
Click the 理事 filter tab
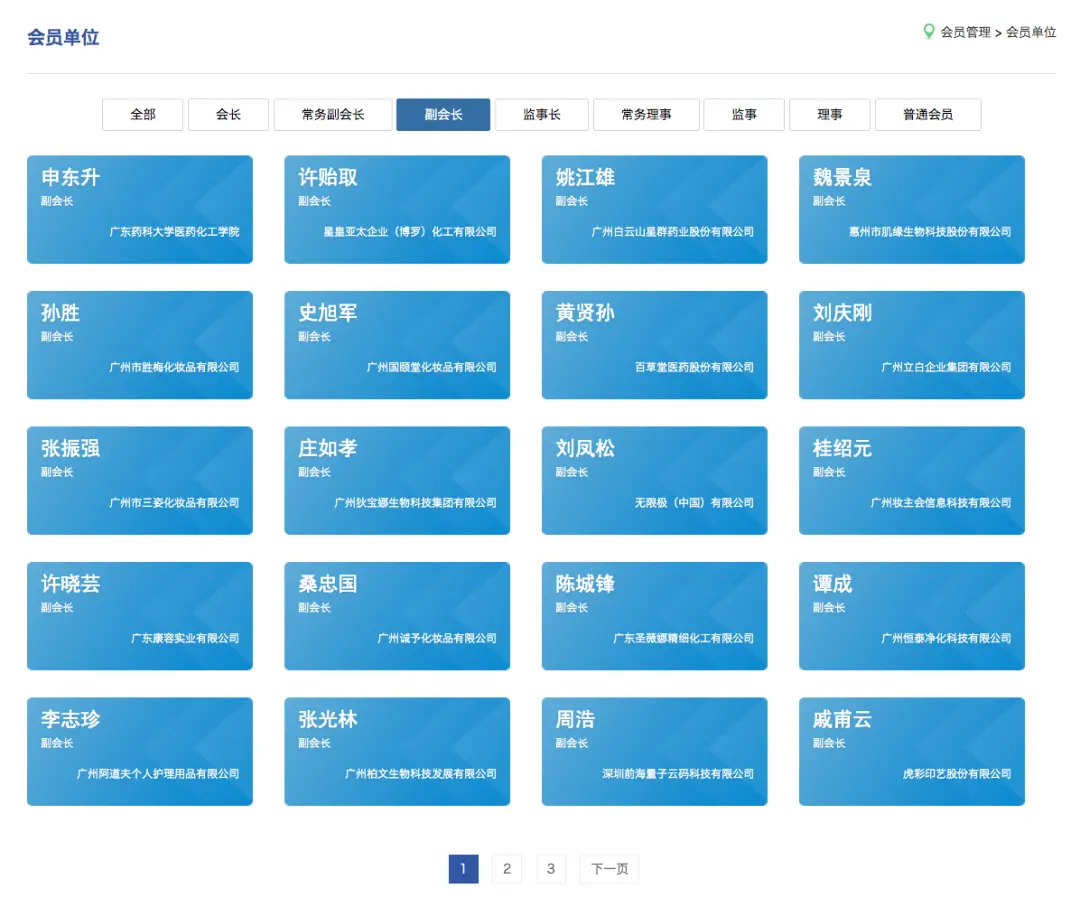(829, 115)
